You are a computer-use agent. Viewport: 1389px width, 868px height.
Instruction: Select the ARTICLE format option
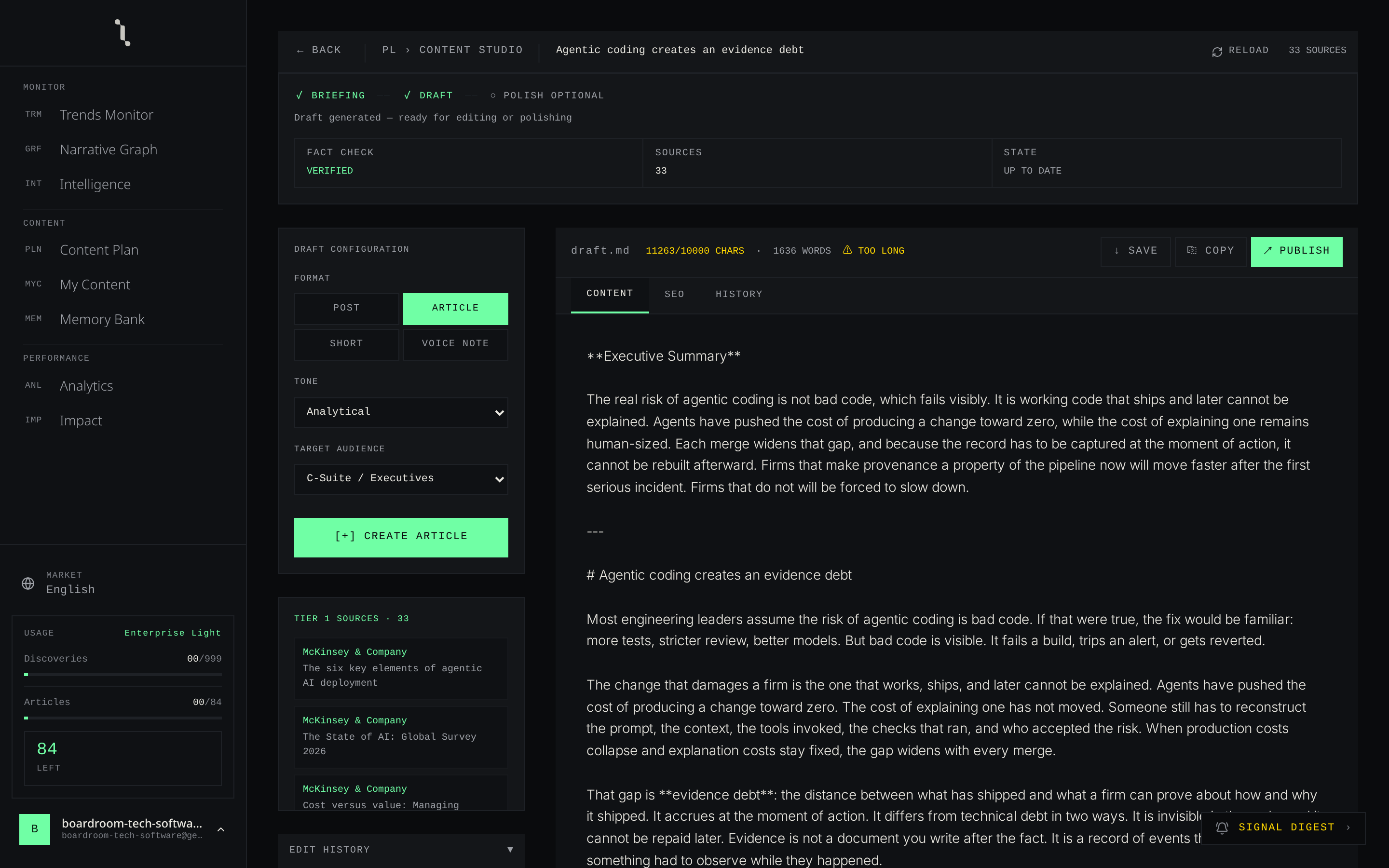coord(455,308)
